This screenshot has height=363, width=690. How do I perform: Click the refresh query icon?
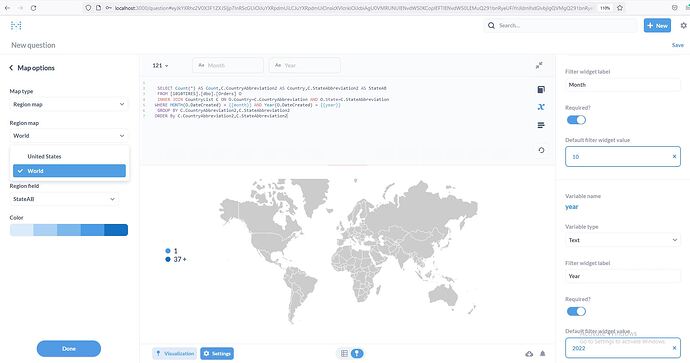541,150
